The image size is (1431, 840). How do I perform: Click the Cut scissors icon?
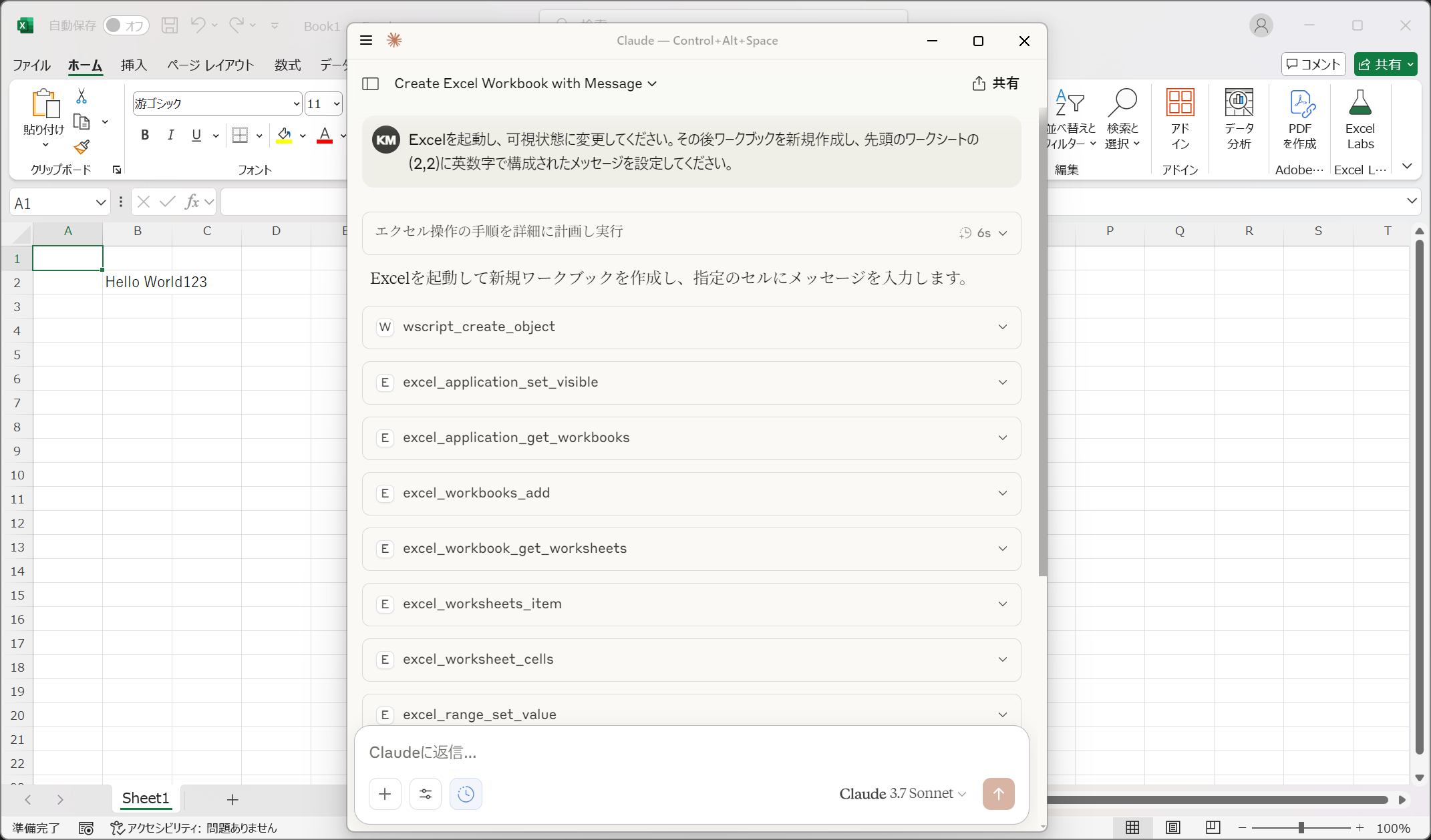click(x=82, y=97)
